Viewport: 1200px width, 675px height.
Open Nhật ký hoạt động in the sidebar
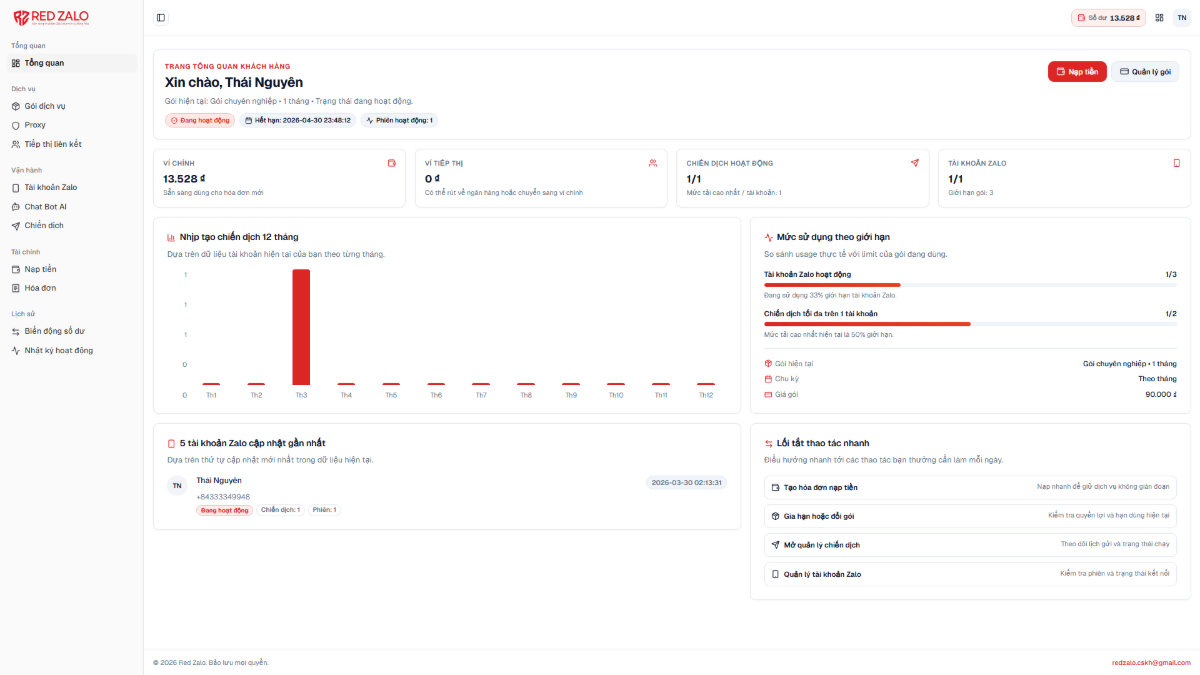click(x=71, y=350)
